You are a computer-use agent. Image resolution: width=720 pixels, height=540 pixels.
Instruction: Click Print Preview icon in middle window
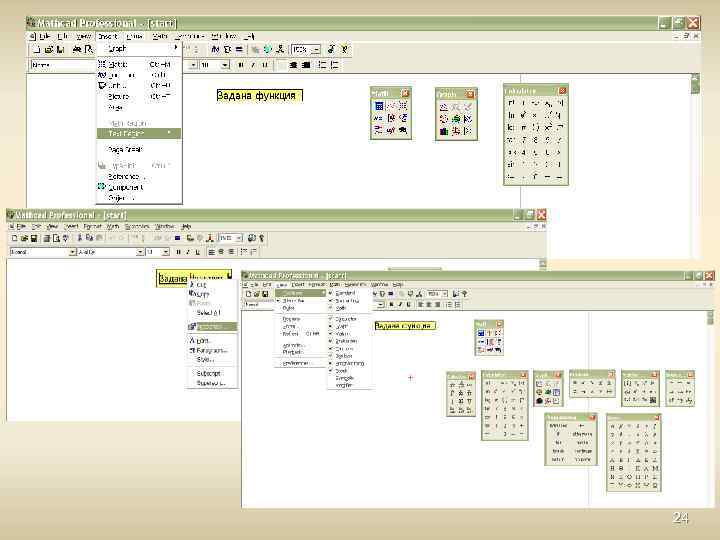tap(56, 238)
